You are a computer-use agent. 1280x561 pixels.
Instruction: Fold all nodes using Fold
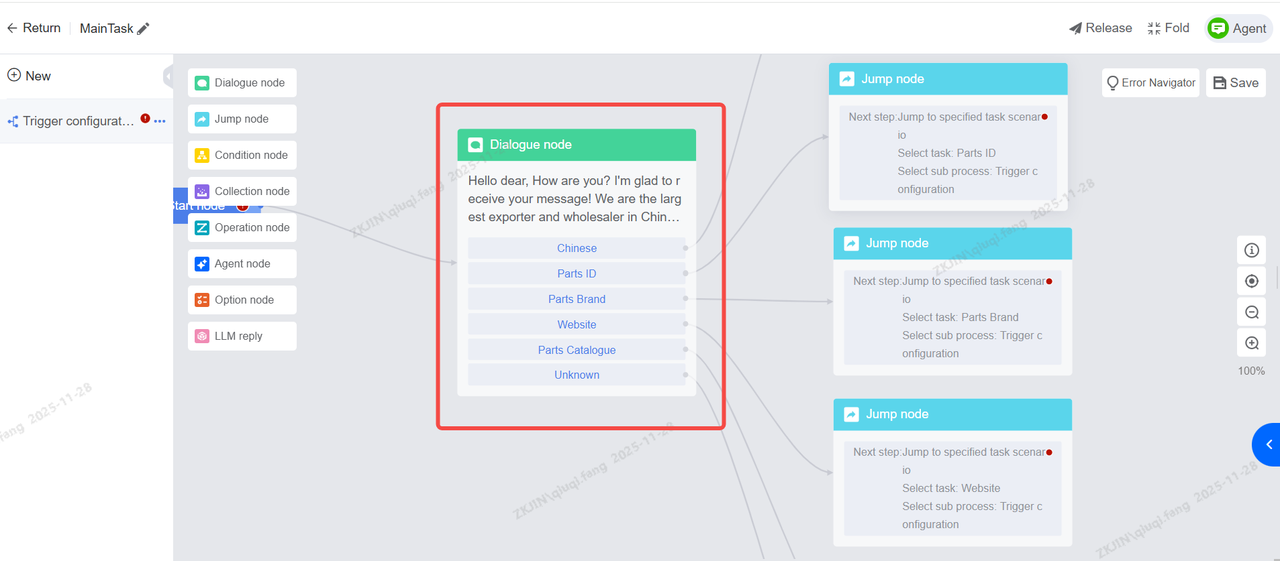1168,28
